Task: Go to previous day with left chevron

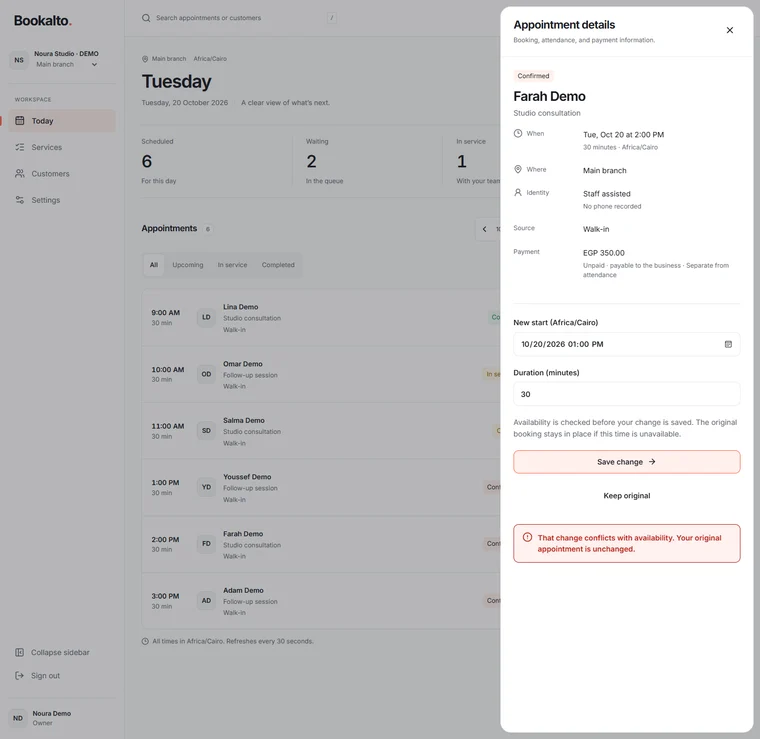Action: [x=484, y=229]
